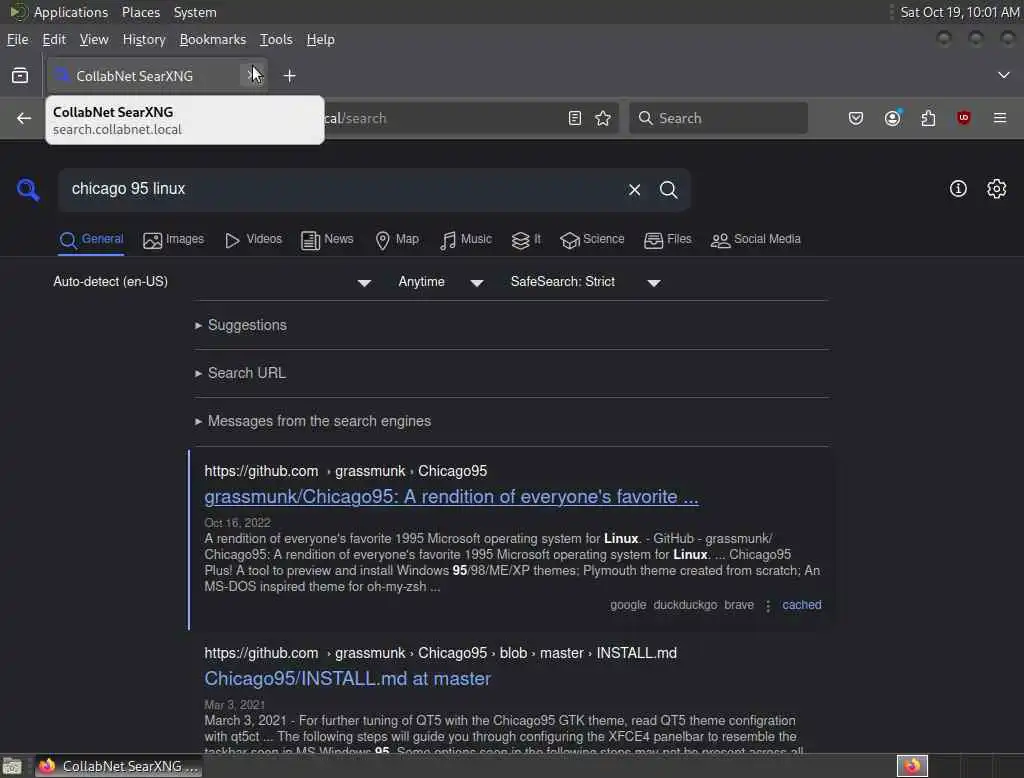The width and height of the screenshot is (1024, 778).
Task: Open the extensions puzzle icon
Action: tap(928, 118)
